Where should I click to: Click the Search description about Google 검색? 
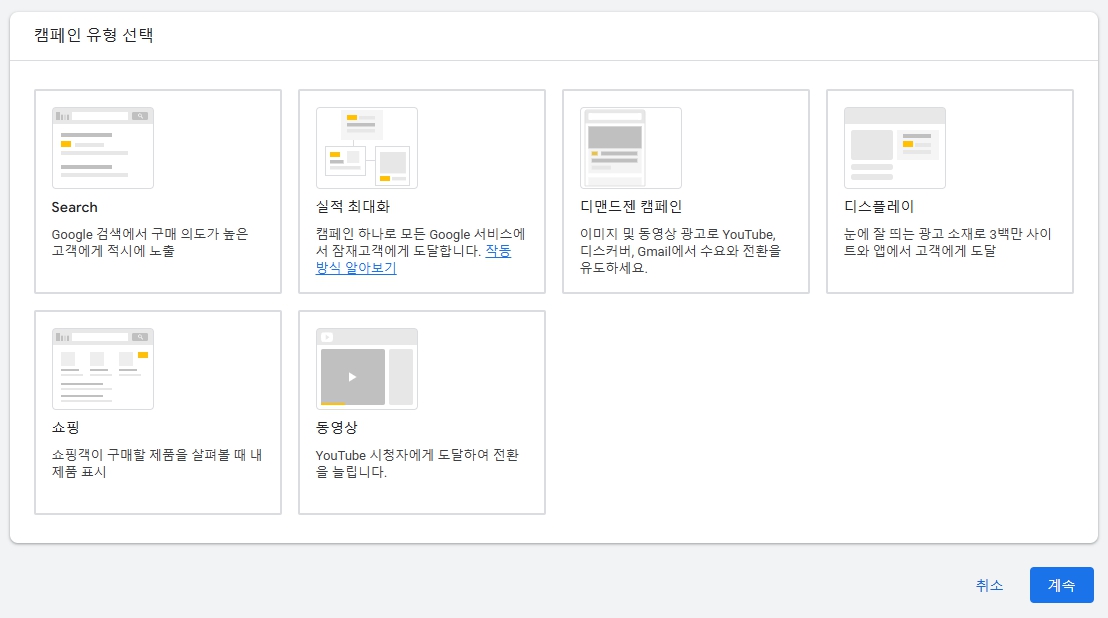tap(150, 242)
